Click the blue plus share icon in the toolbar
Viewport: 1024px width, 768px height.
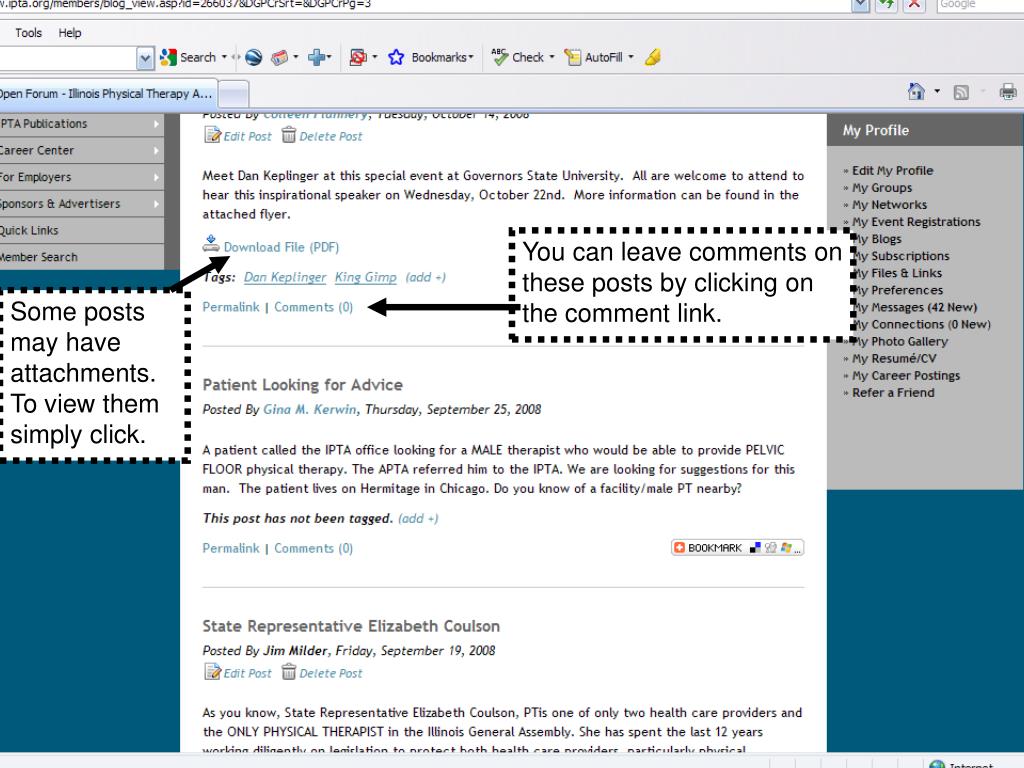coord(317,57)
